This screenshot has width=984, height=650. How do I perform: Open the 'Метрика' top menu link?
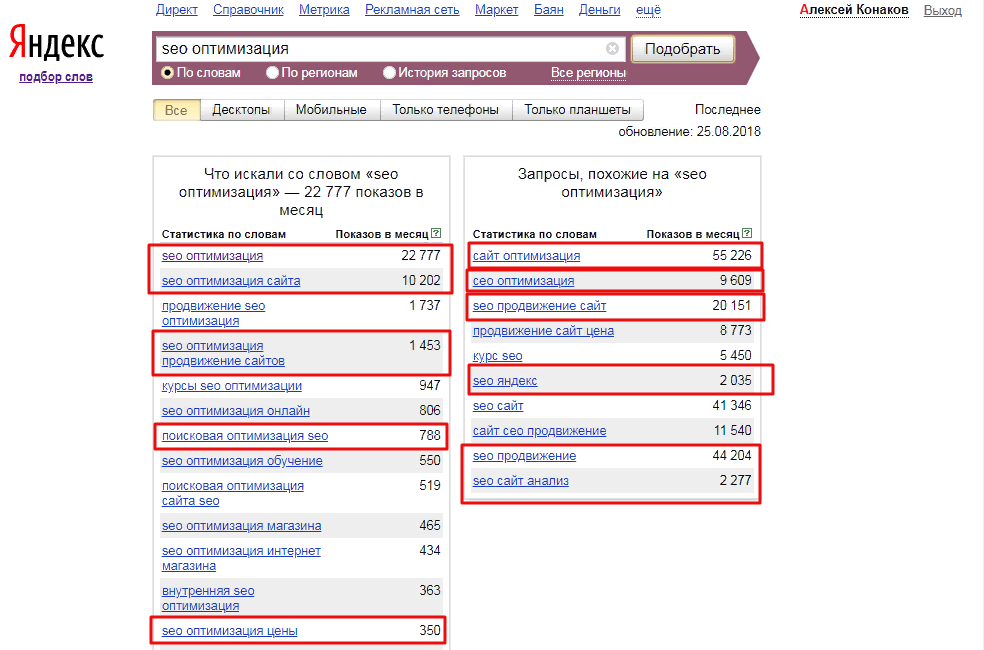tap(324, 10)
